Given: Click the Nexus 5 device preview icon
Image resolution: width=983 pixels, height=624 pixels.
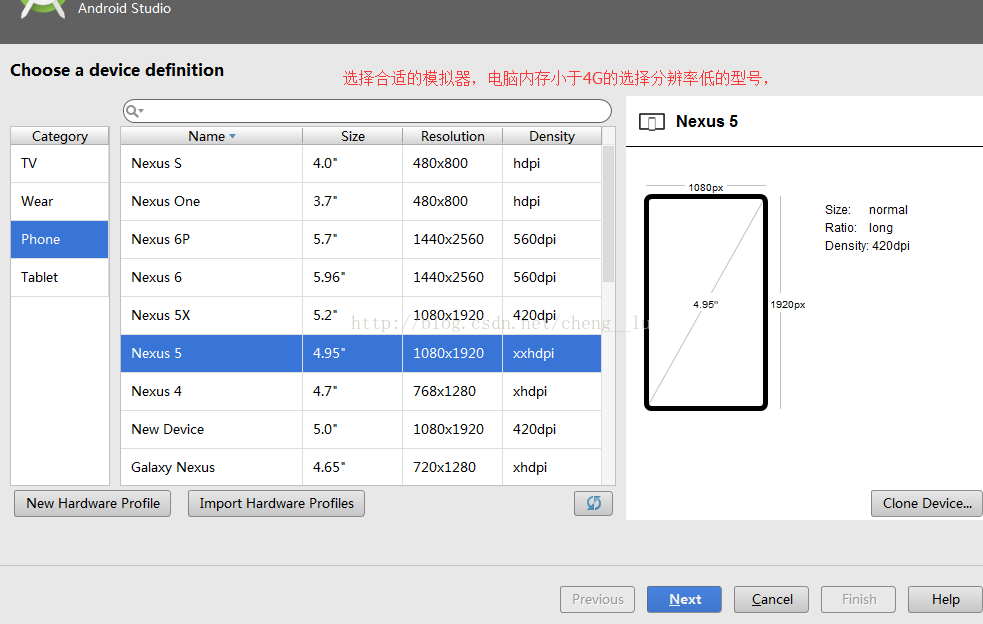Looking at the screenshot, I should pyautogui.click(x=651, y=122).
